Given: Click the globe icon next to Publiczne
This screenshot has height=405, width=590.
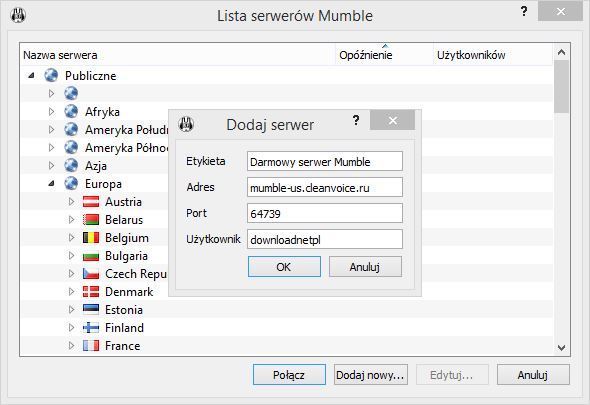Looking at the screenshot, I should pyautogui.click(x=51, y=75).
